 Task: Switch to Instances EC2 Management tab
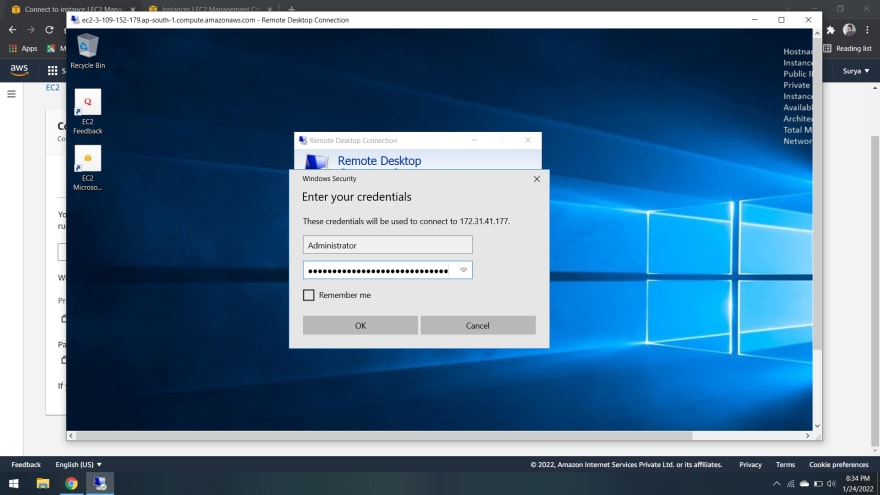point(209,9)
